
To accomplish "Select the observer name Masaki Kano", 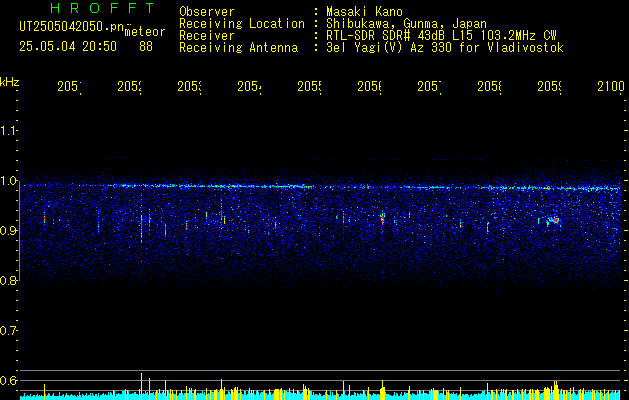I will (x=364, y=11).
